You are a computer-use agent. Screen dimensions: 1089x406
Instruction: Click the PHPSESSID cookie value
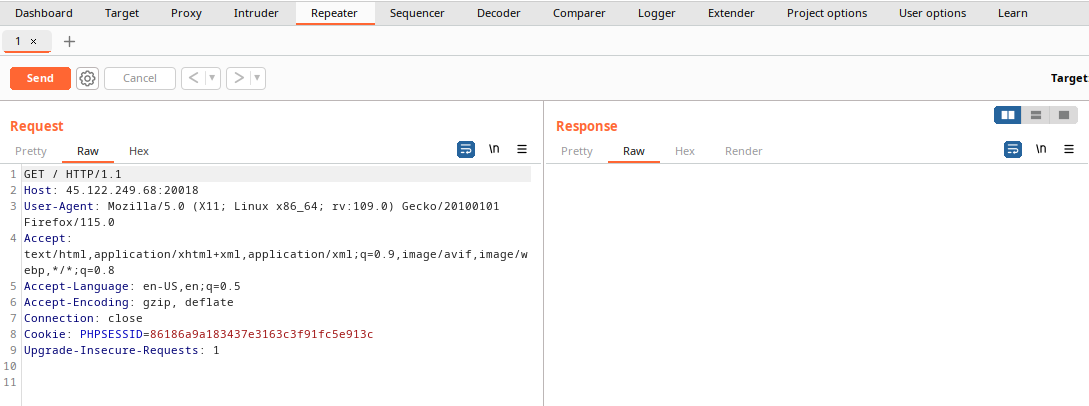tap(262, 335)
